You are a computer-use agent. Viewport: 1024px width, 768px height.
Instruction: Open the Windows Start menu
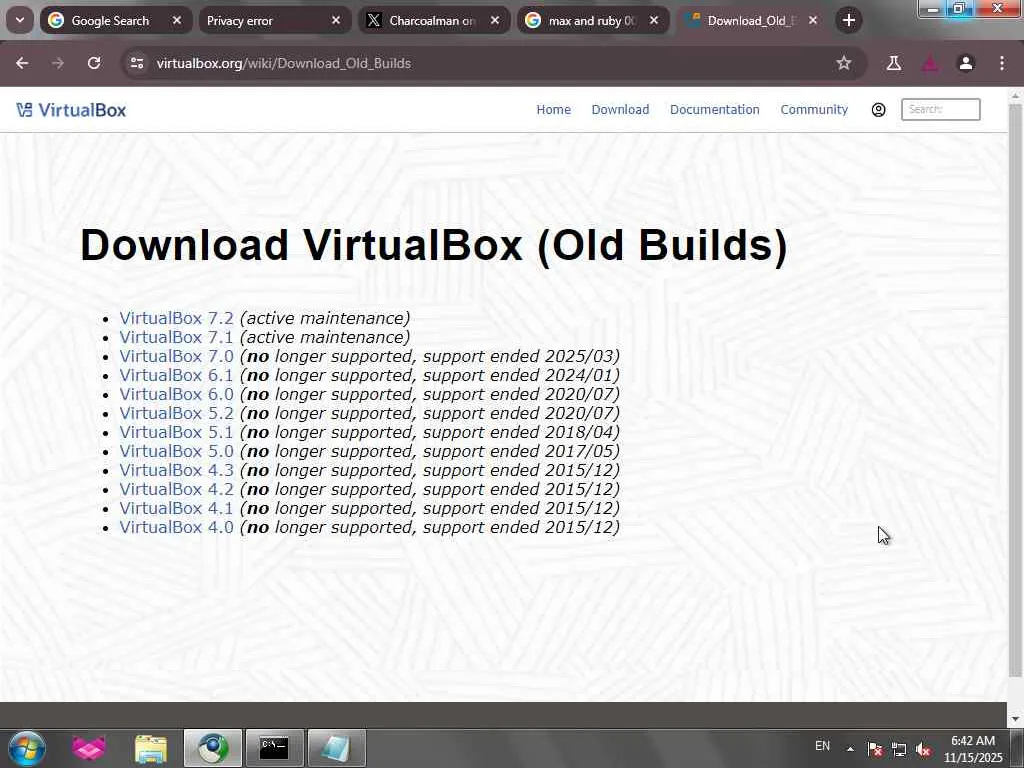tap(27, 748)
